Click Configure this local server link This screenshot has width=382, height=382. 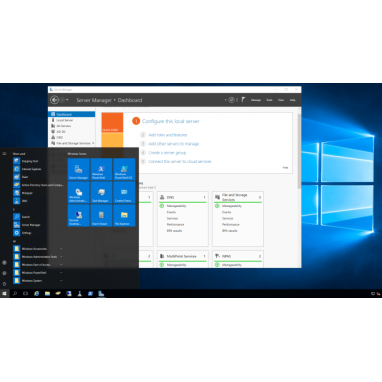click(171, 121)
